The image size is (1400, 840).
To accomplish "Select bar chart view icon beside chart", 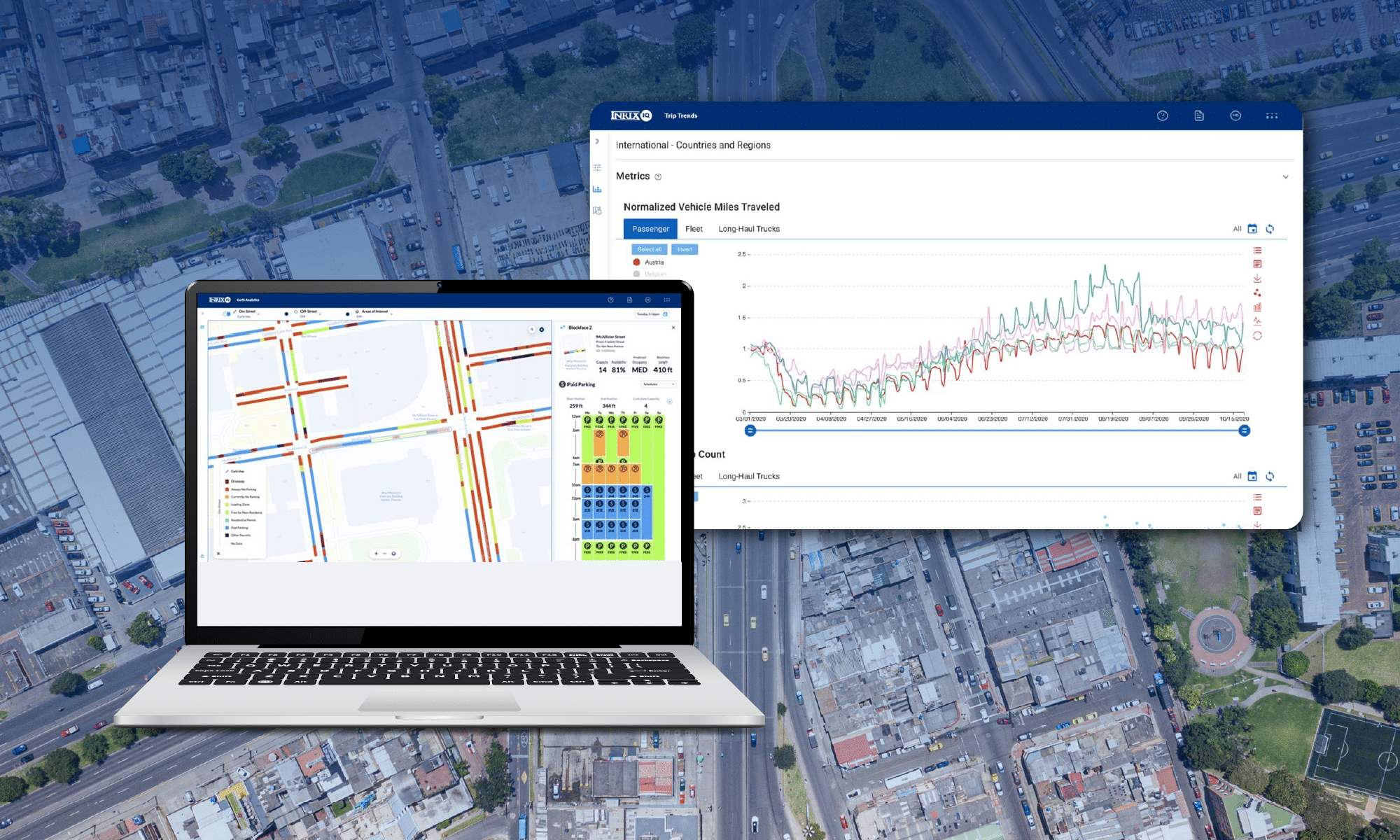I will 1257,307.
